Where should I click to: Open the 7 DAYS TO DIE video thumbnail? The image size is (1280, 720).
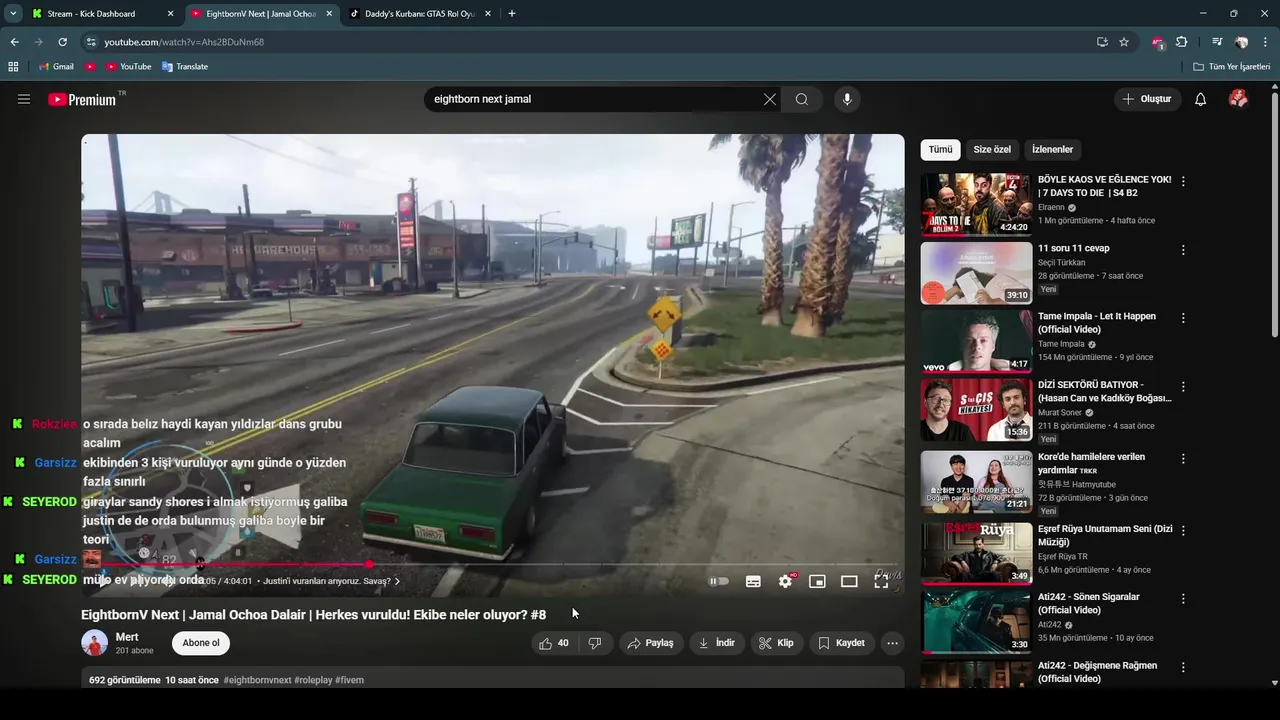click(x=976, y=205)
